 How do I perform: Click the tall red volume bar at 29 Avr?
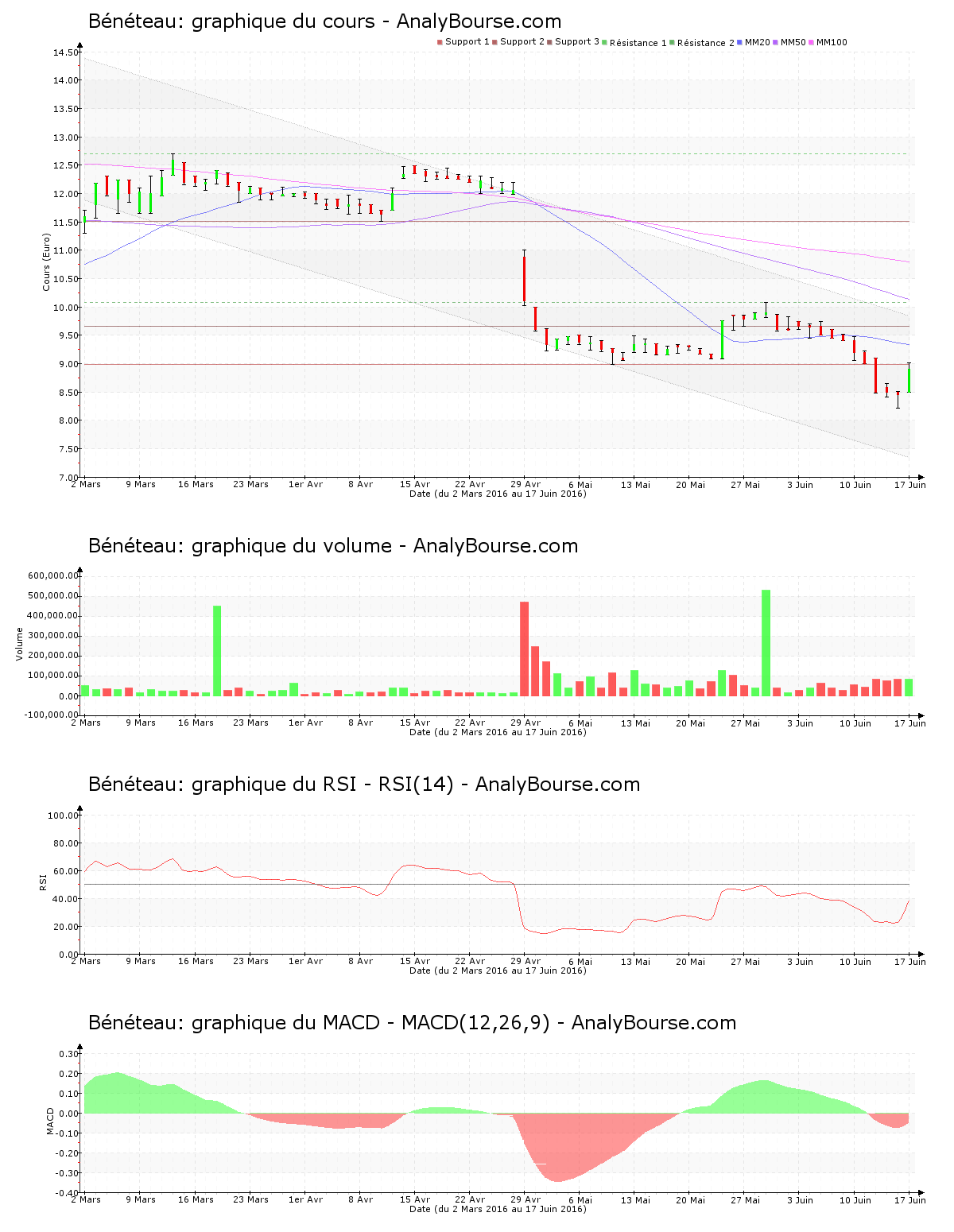[x=524, y=649]
